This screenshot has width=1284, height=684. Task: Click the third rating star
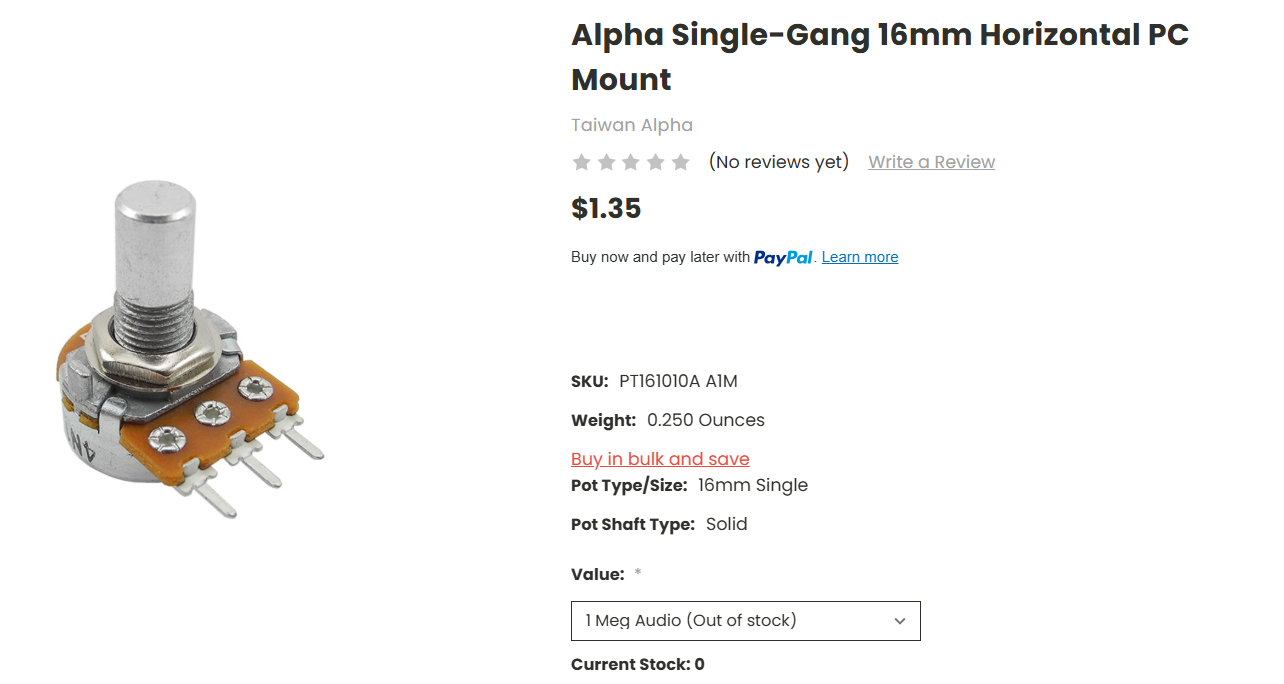tap(631, 162)
